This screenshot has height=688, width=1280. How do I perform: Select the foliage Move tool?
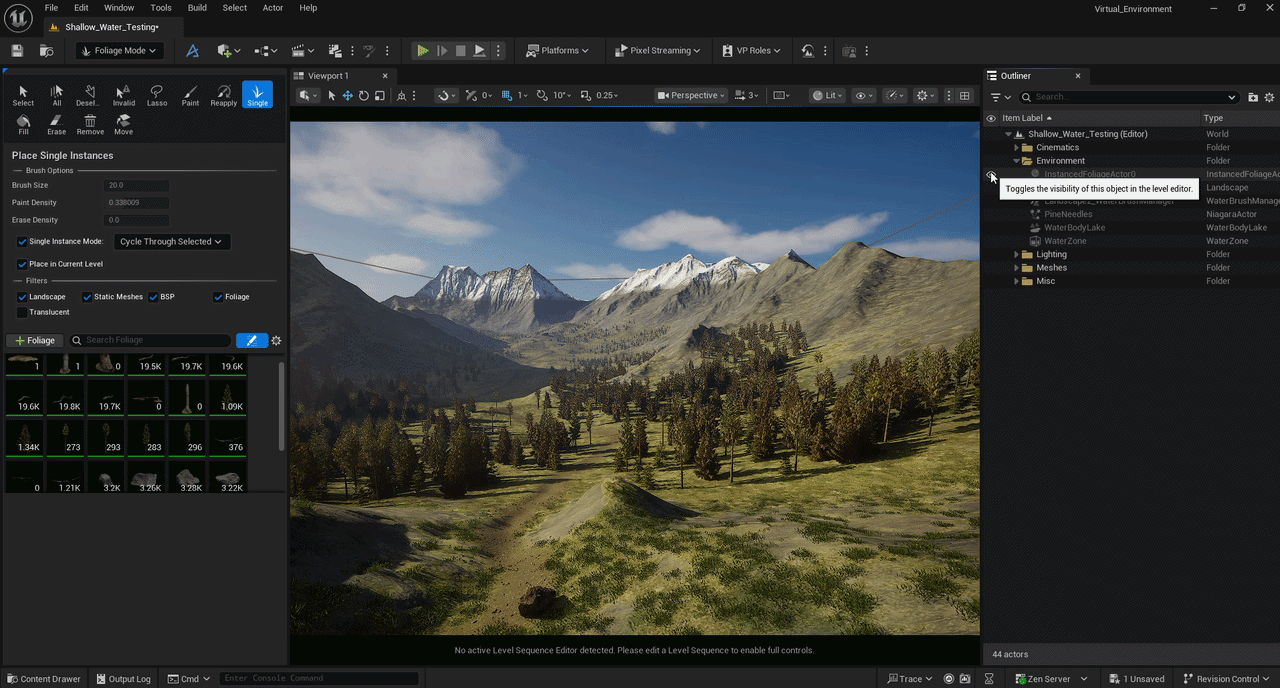[x=123, y=124]
